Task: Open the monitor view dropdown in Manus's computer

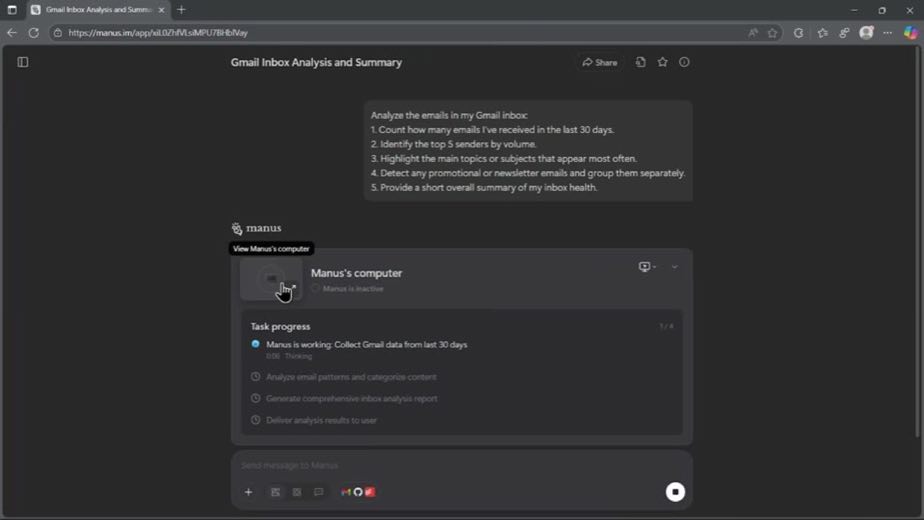Action: point(647,267)
